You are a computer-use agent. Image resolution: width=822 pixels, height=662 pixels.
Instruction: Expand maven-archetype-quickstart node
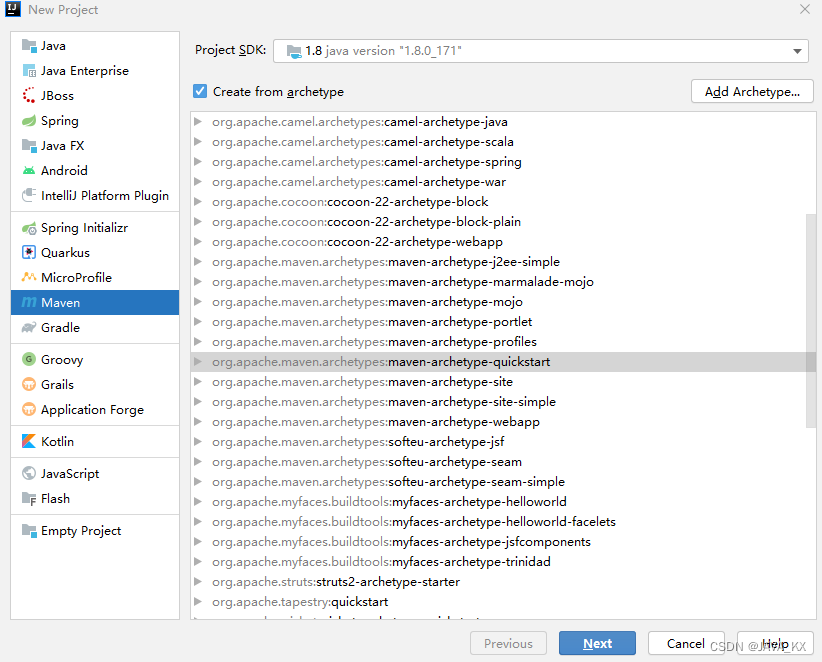tap(198, 362)
